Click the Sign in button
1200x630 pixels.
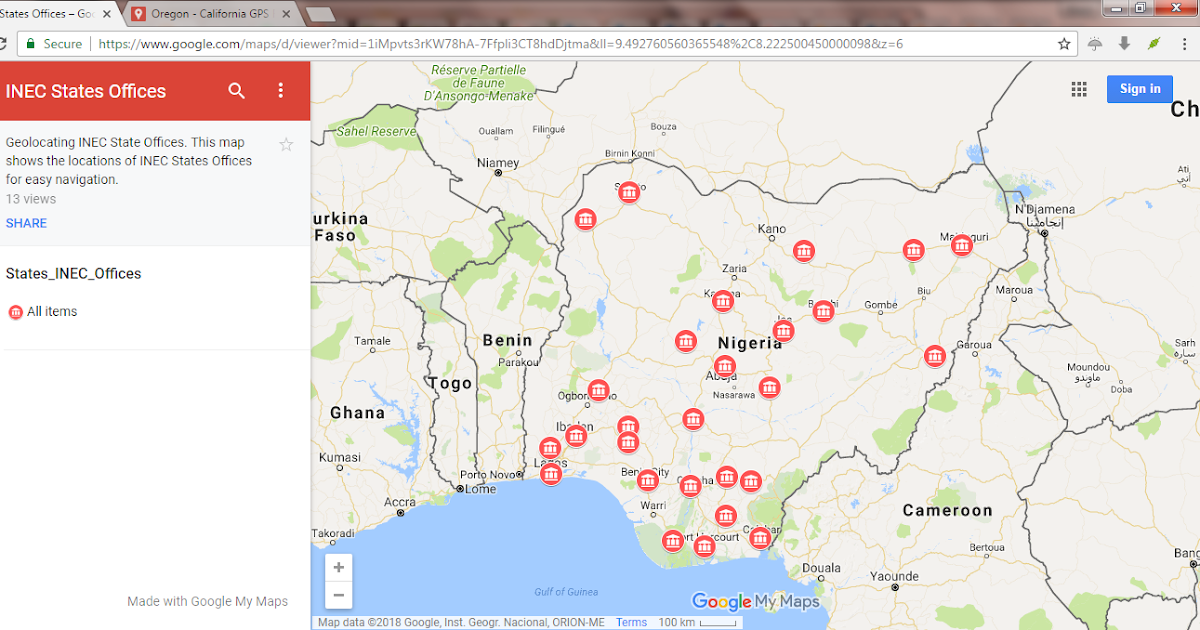[x=1139, y=88]
